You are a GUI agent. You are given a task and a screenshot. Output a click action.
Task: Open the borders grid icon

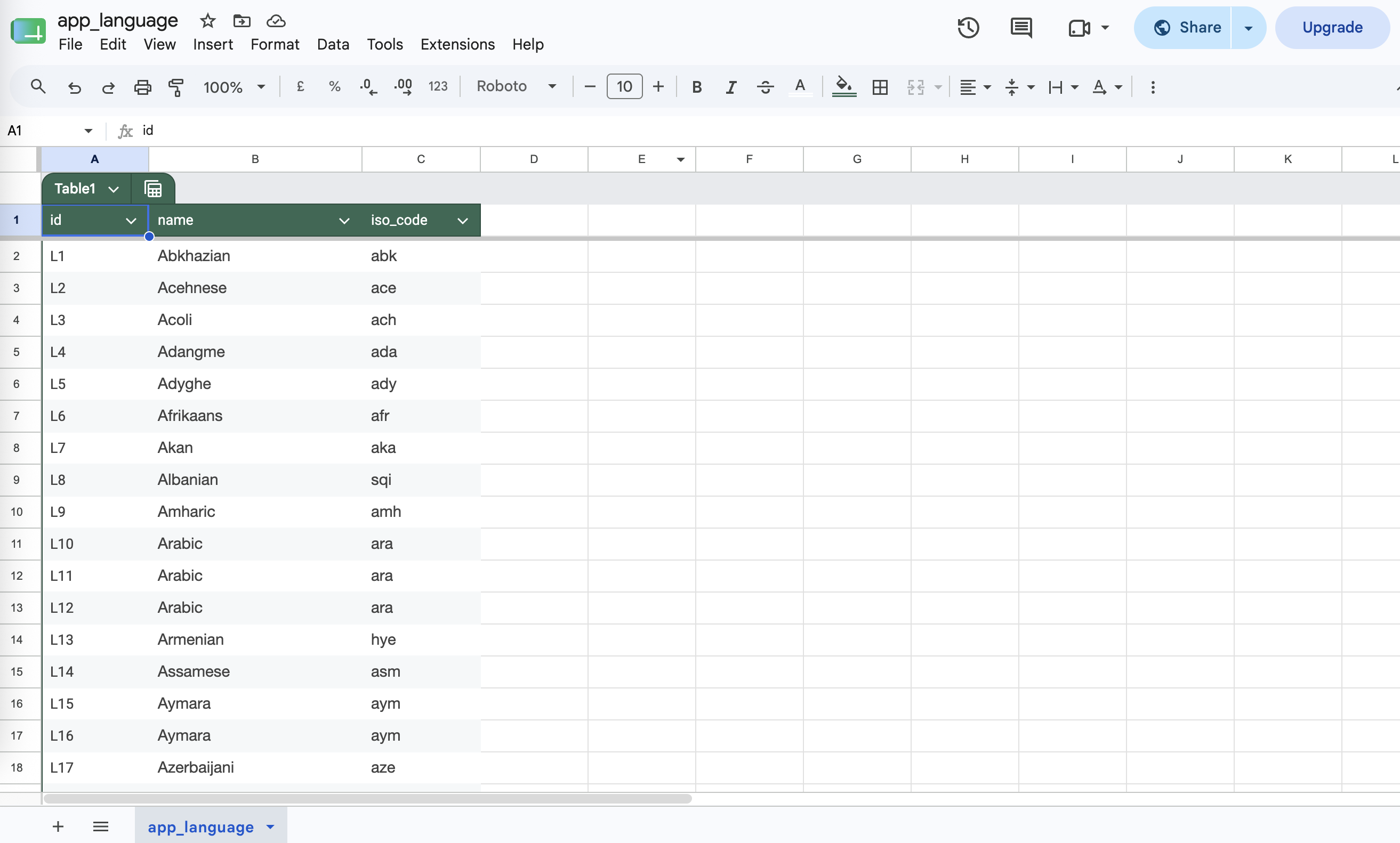tap(880, 87)
